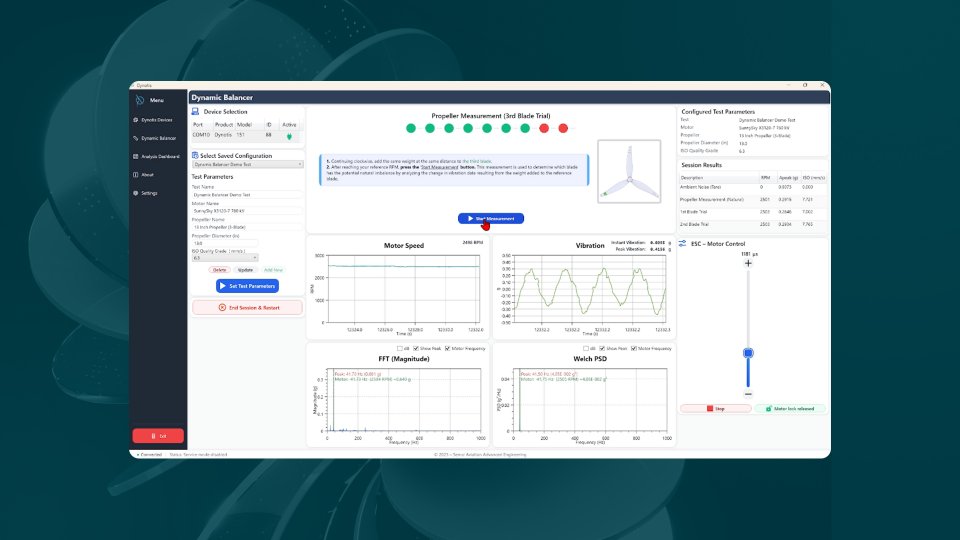Click the Device Selection computer icon
960x540 pixels.
(x=195, y=111)
